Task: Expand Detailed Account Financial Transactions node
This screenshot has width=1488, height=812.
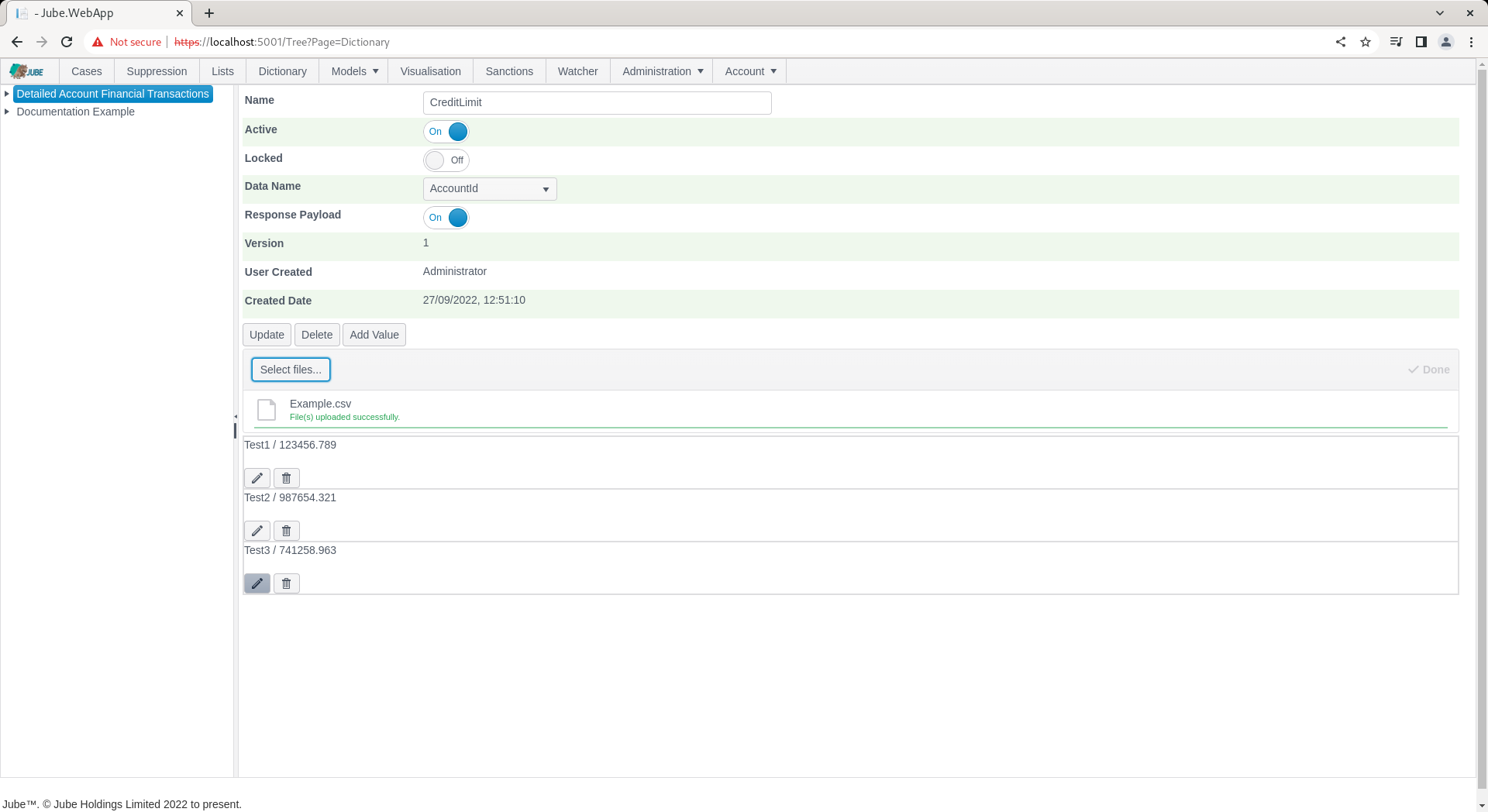Action: coord(7,94)
